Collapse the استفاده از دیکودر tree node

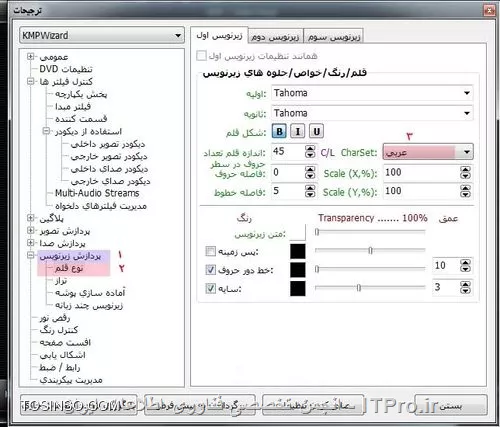pos(46,131)
